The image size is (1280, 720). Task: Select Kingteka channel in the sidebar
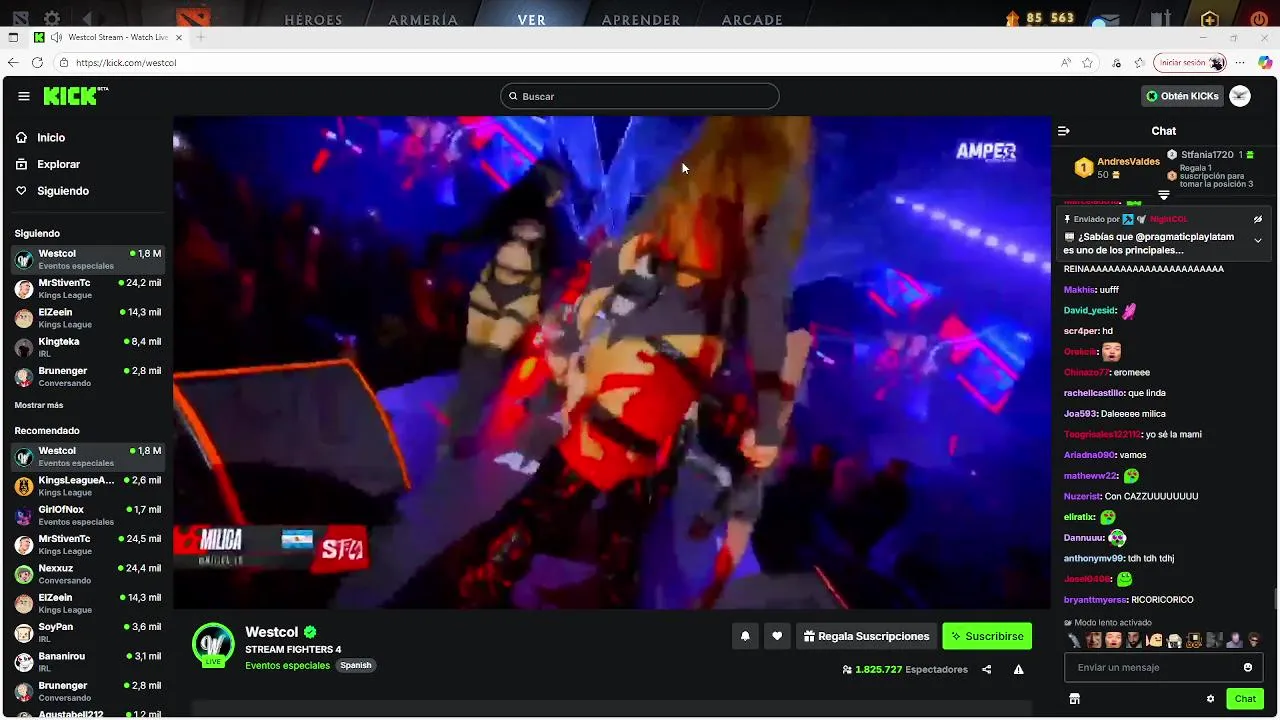click(88, 347)
